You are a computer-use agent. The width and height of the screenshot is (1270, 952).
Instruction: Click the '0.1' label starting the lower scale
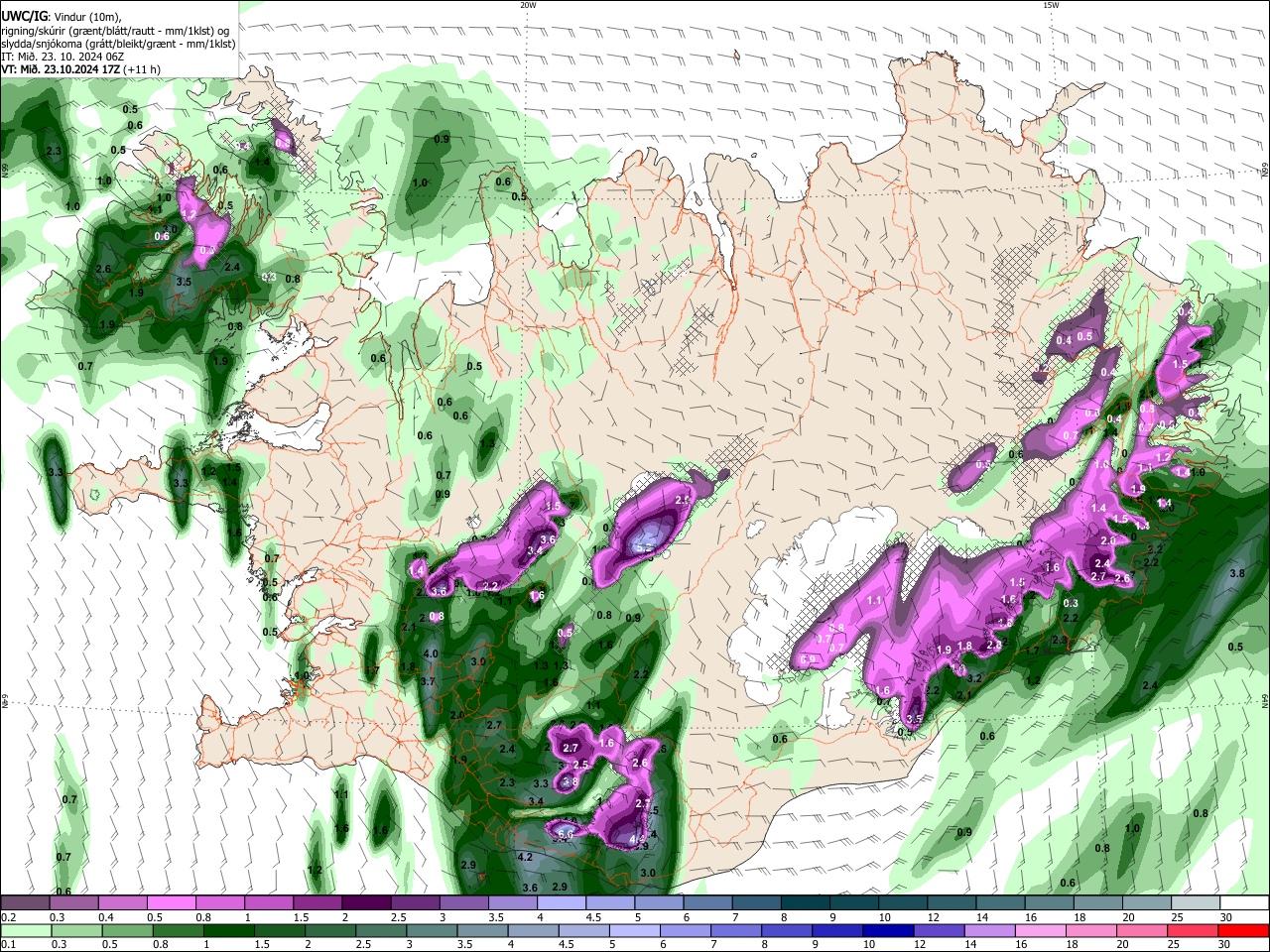(8, 944)
